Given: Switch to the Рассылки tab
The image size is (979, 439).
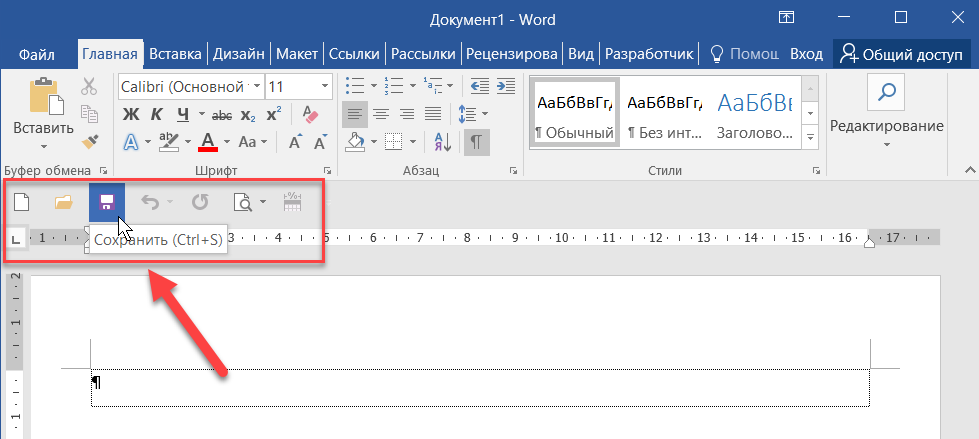Looking at the screenshot, I should coord(423,54).
